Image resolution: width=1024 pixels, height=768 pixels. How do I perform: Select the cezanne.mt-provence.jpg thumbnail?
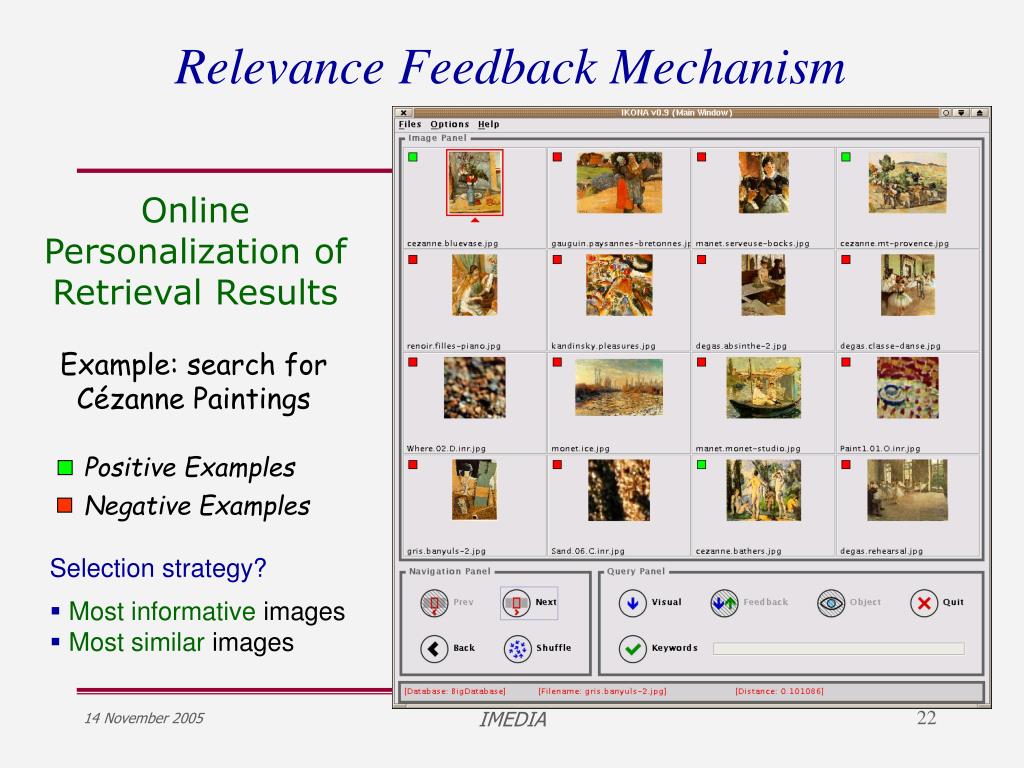click(907, 182)
